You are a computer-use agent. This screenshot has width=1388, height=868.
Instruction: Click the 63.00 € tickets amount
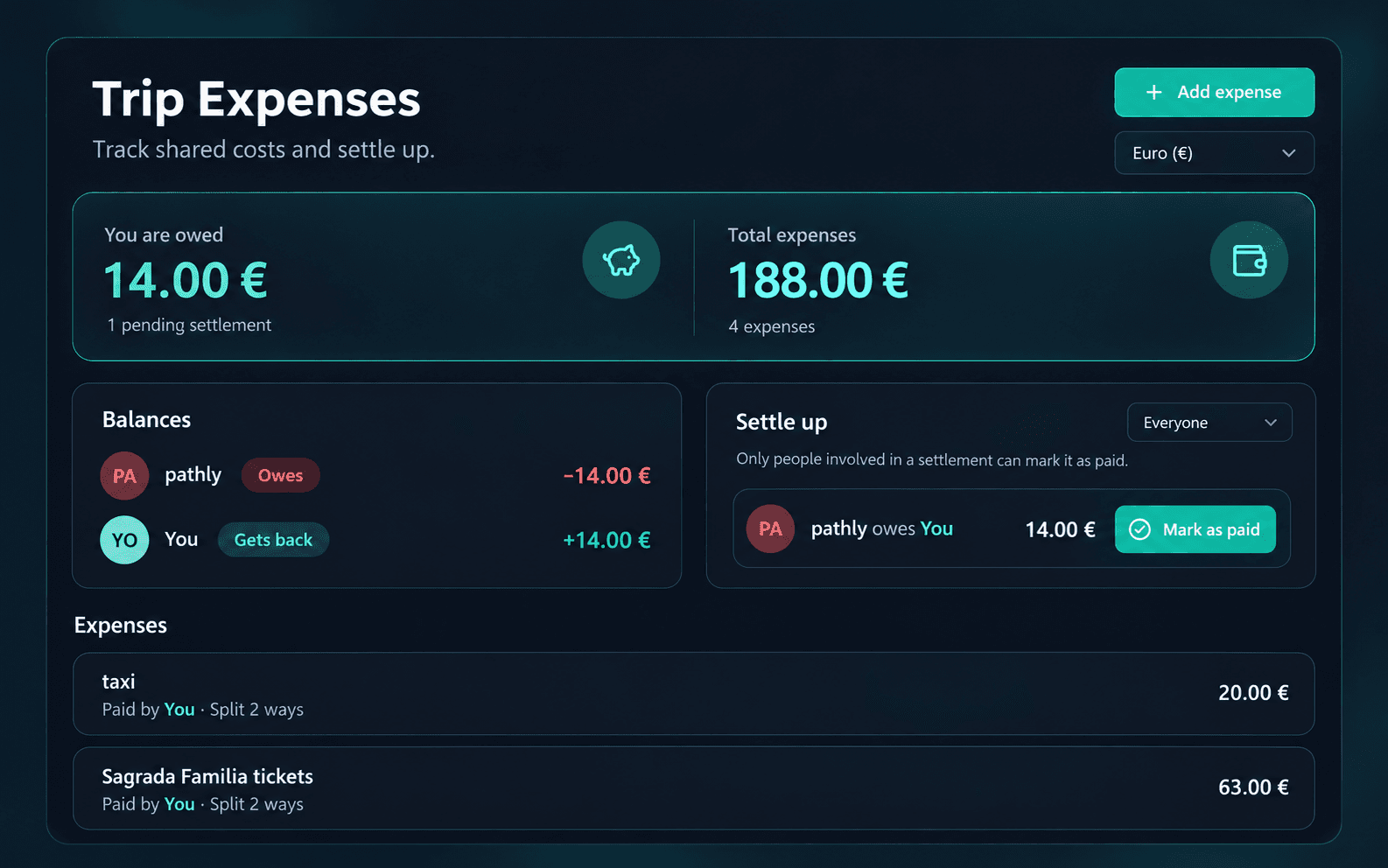click(x=1253, y=787)
